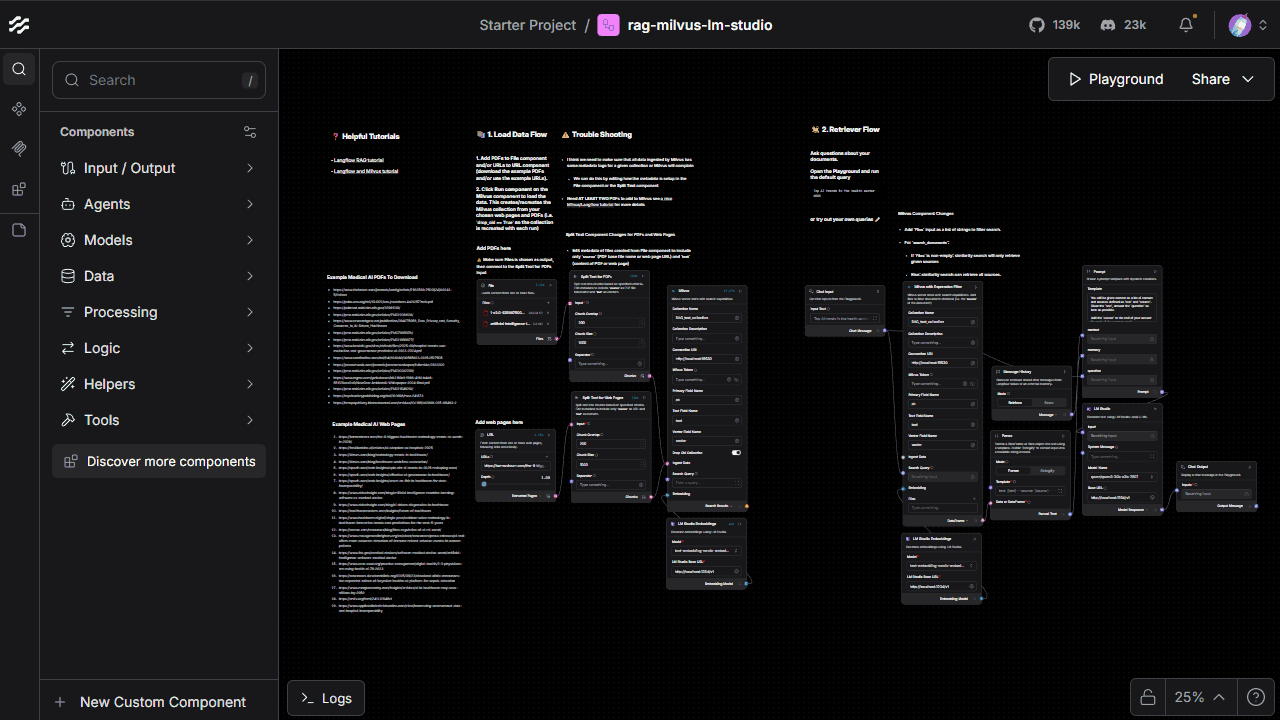Viewport: 1280px width, 720px height.
Task: Open the GitHub repository link
Action: click(x=1055, y=25)
